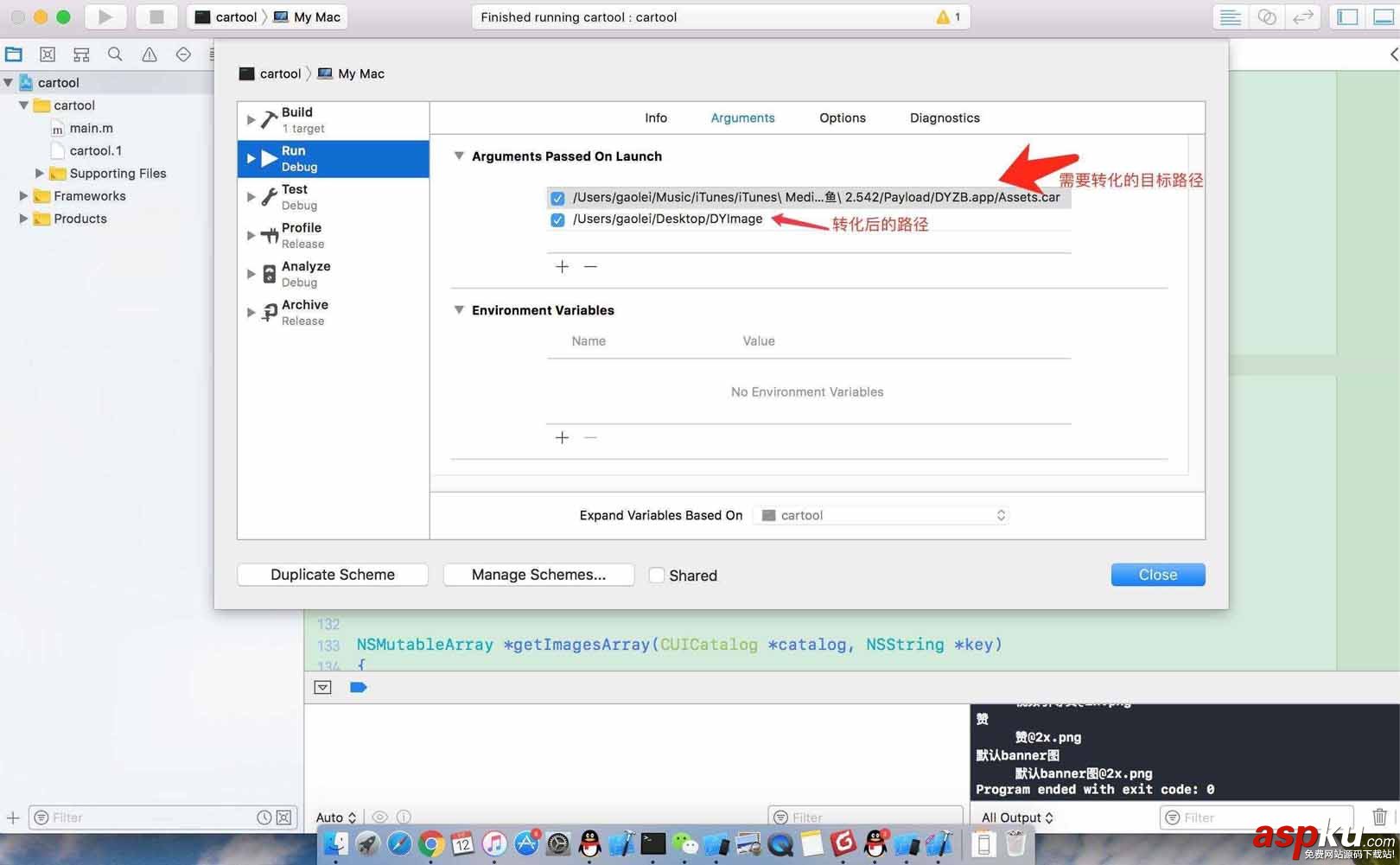Open Manage Schemes dialog
This screenshot has height=865, width=1400.
[x=538, y=574]
